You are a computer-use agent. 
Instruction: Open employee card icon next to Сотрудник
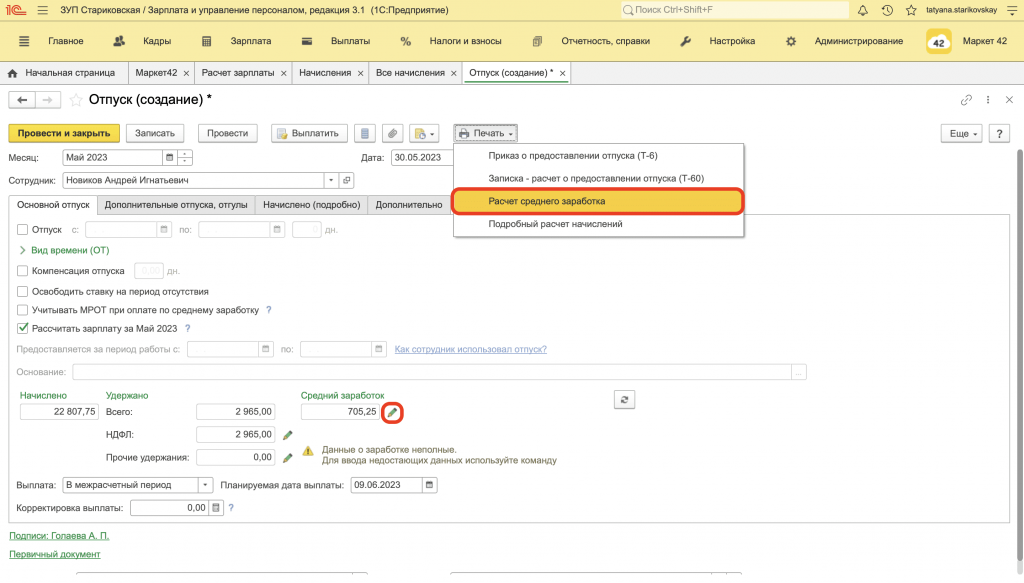tap(347, 180)
